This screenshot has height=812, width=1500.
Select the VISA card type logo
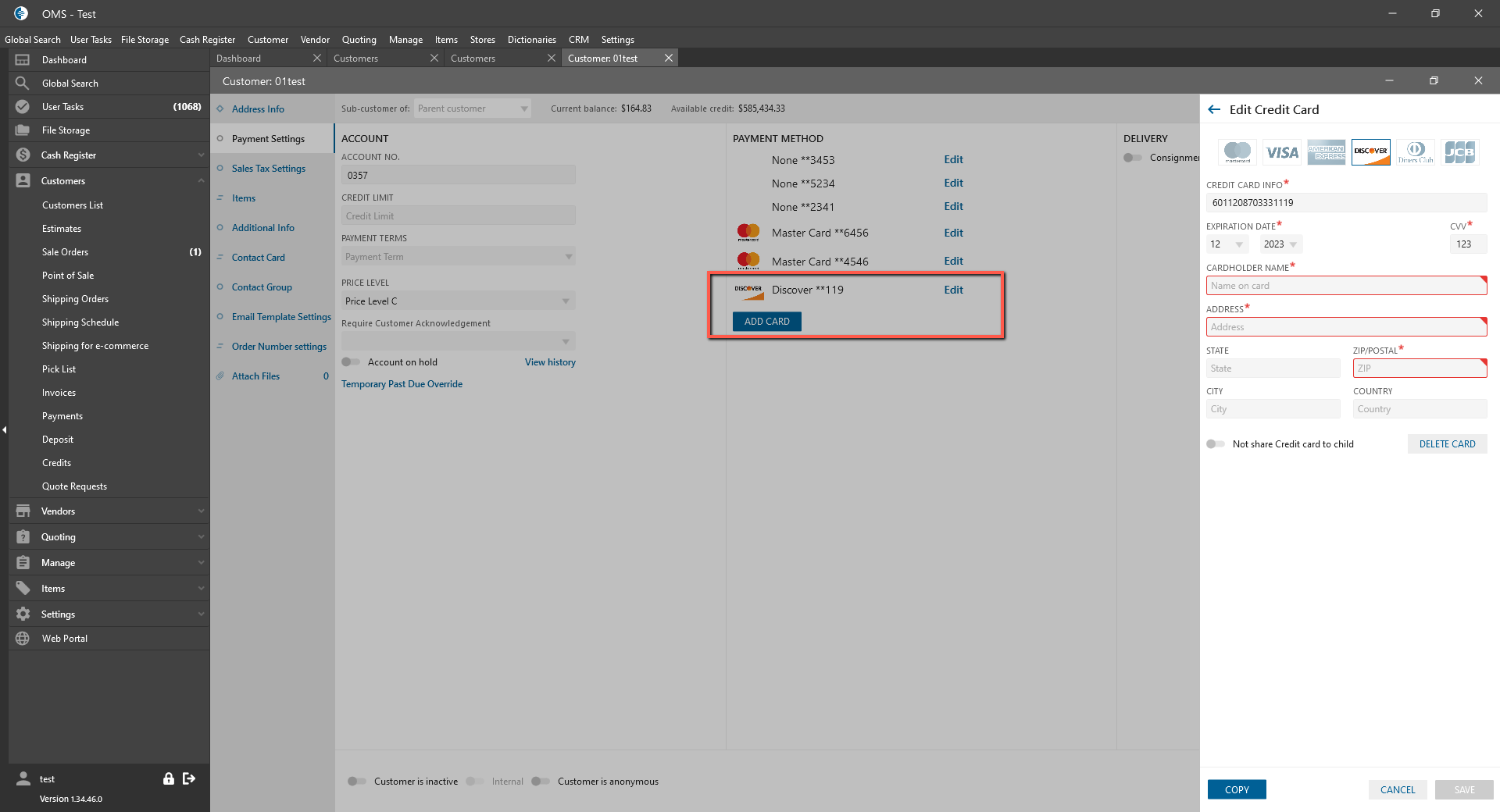(x=1282, y=152)
